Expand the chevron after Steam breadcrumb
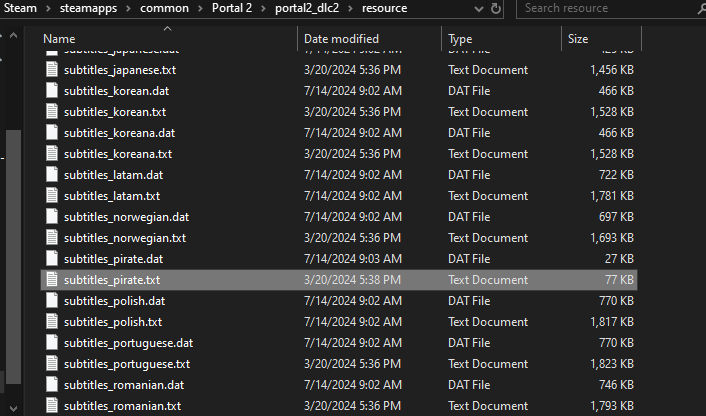This screenshot has width=706, height=416. click(x=48, y=9)
